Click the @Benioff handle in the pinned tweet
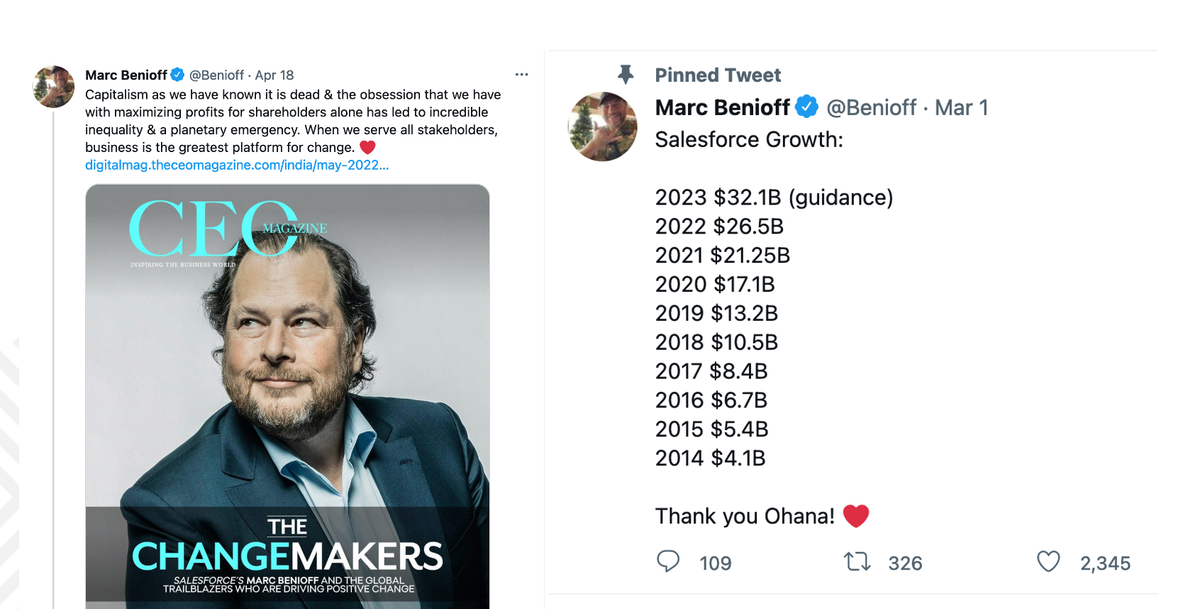This screenshot has width=1200, height=609. click(x=872, y=107)
